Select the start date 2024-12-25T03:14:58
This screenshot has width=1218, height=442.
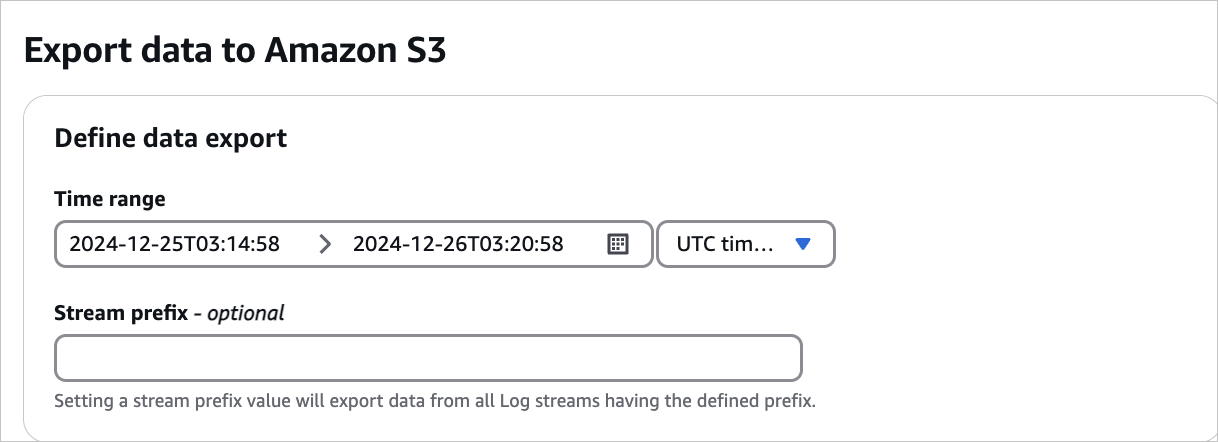[x=174, y=244]
